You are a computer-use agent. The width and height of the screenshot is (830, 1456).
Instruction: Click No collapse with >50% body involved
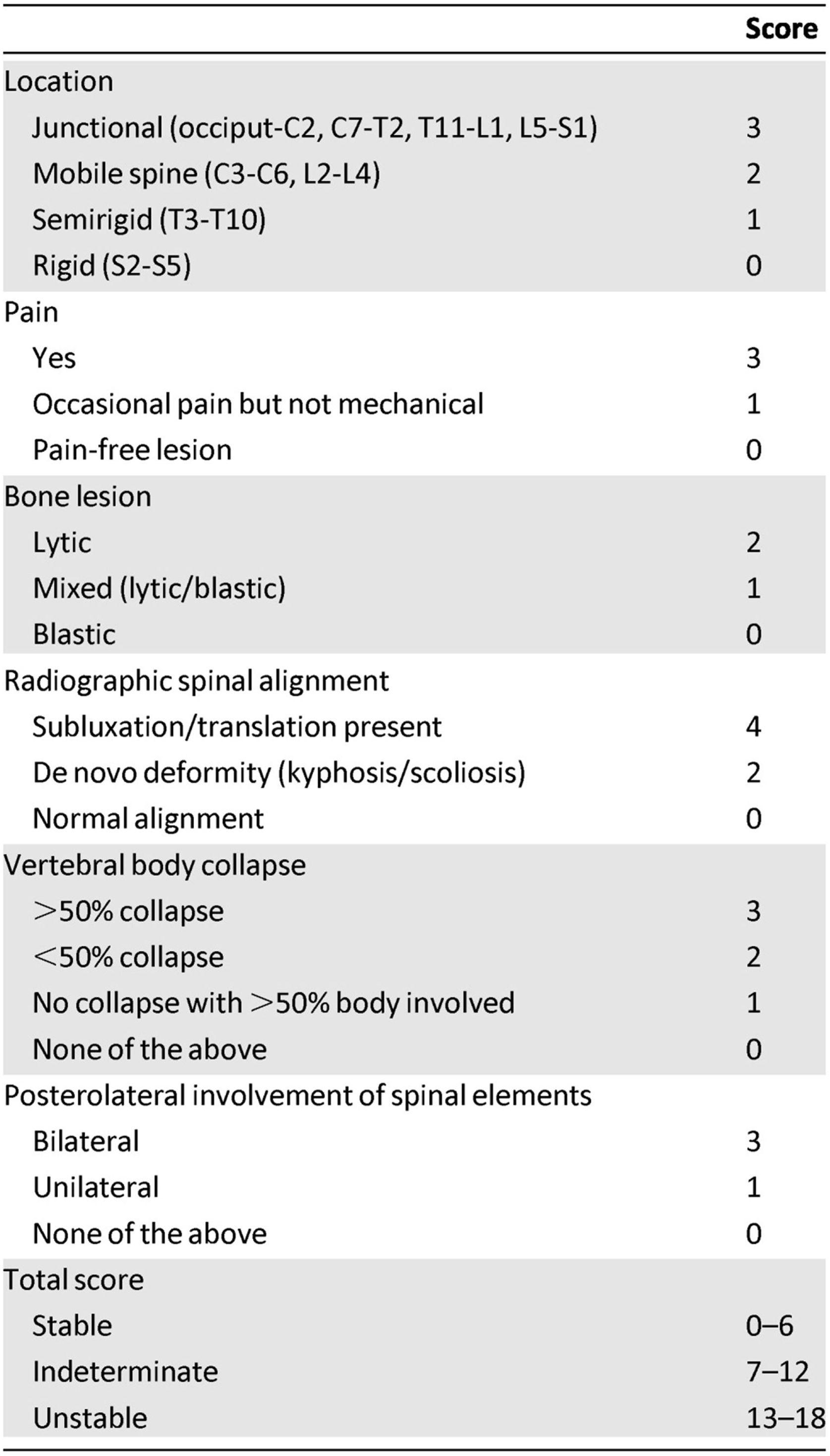pyautogui.click(x=274, y=1003)
